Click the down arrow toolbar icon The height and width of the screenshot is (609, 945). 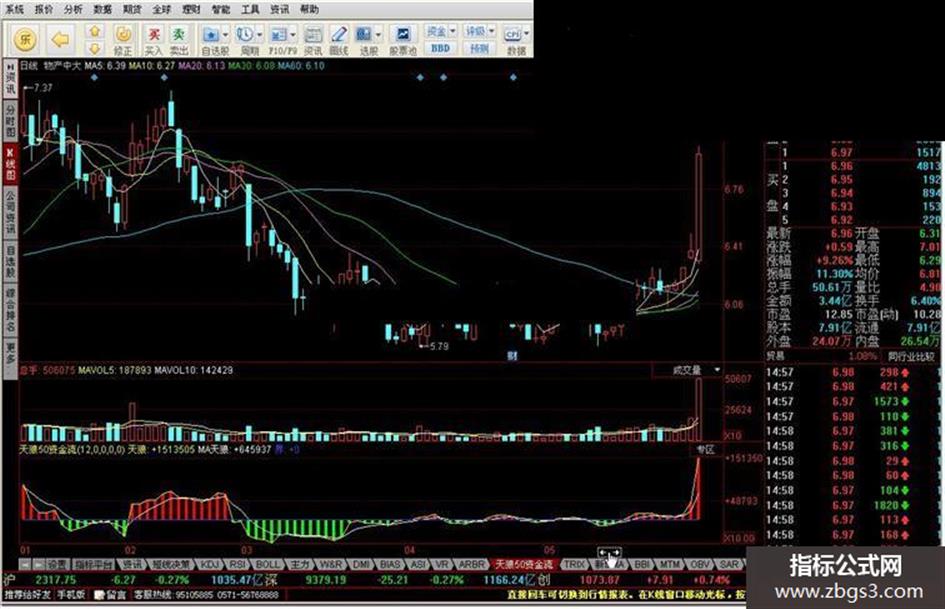[x=95, y=48]
